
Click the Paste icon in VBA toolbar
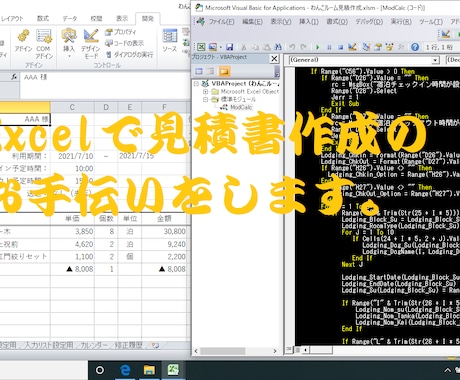click(266, 47)
